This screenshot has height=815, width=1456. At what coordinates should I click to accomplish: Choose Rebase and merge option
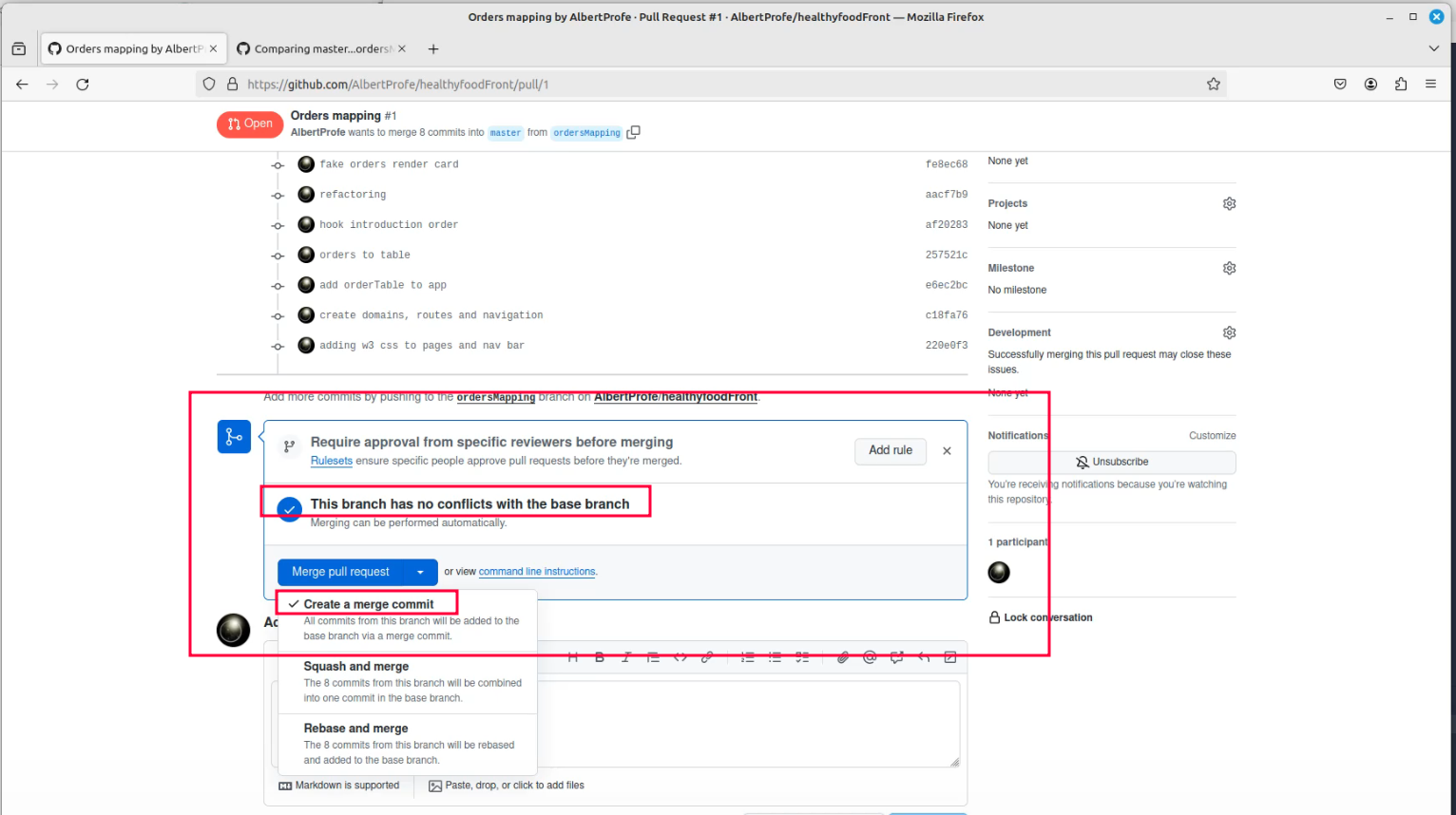pos(408,744)
